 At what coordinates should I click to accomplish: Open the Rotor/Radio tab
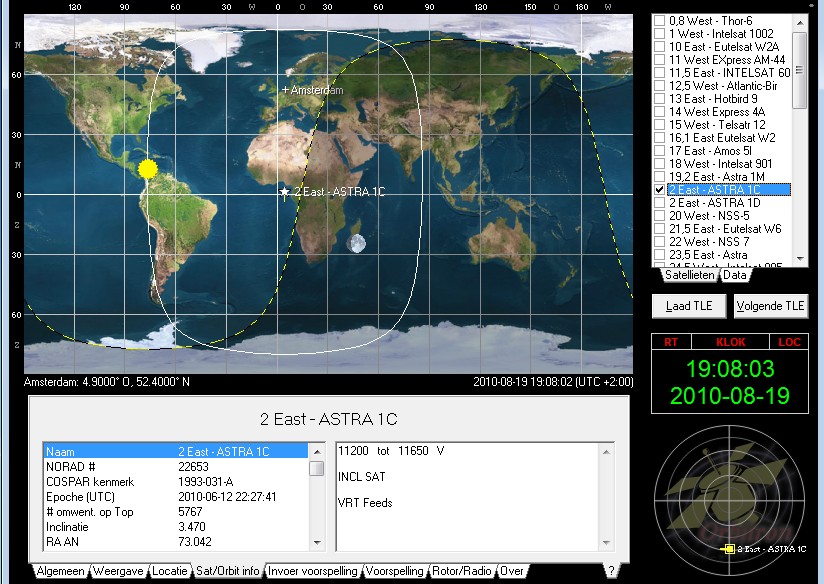point(461,571)
